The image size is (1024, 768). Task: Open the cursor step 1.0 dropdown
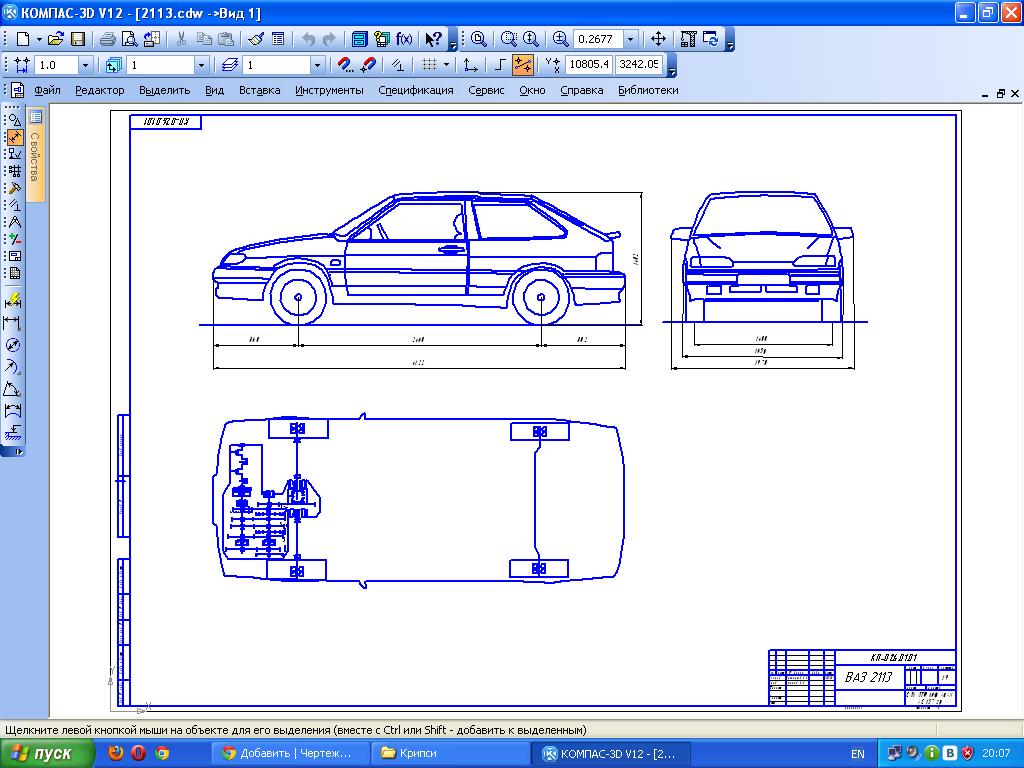tap(85, 65)
